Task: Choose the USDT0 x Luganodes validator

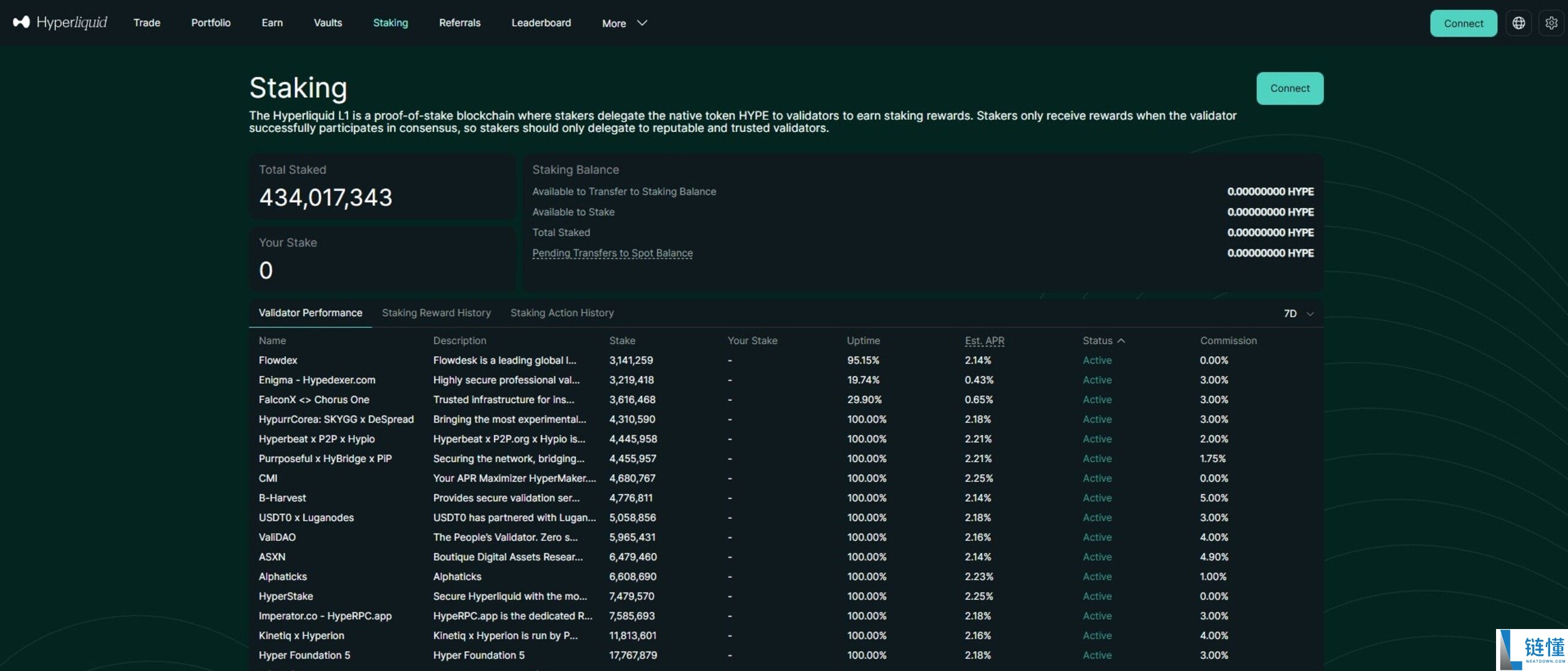Action: (306, 517)
